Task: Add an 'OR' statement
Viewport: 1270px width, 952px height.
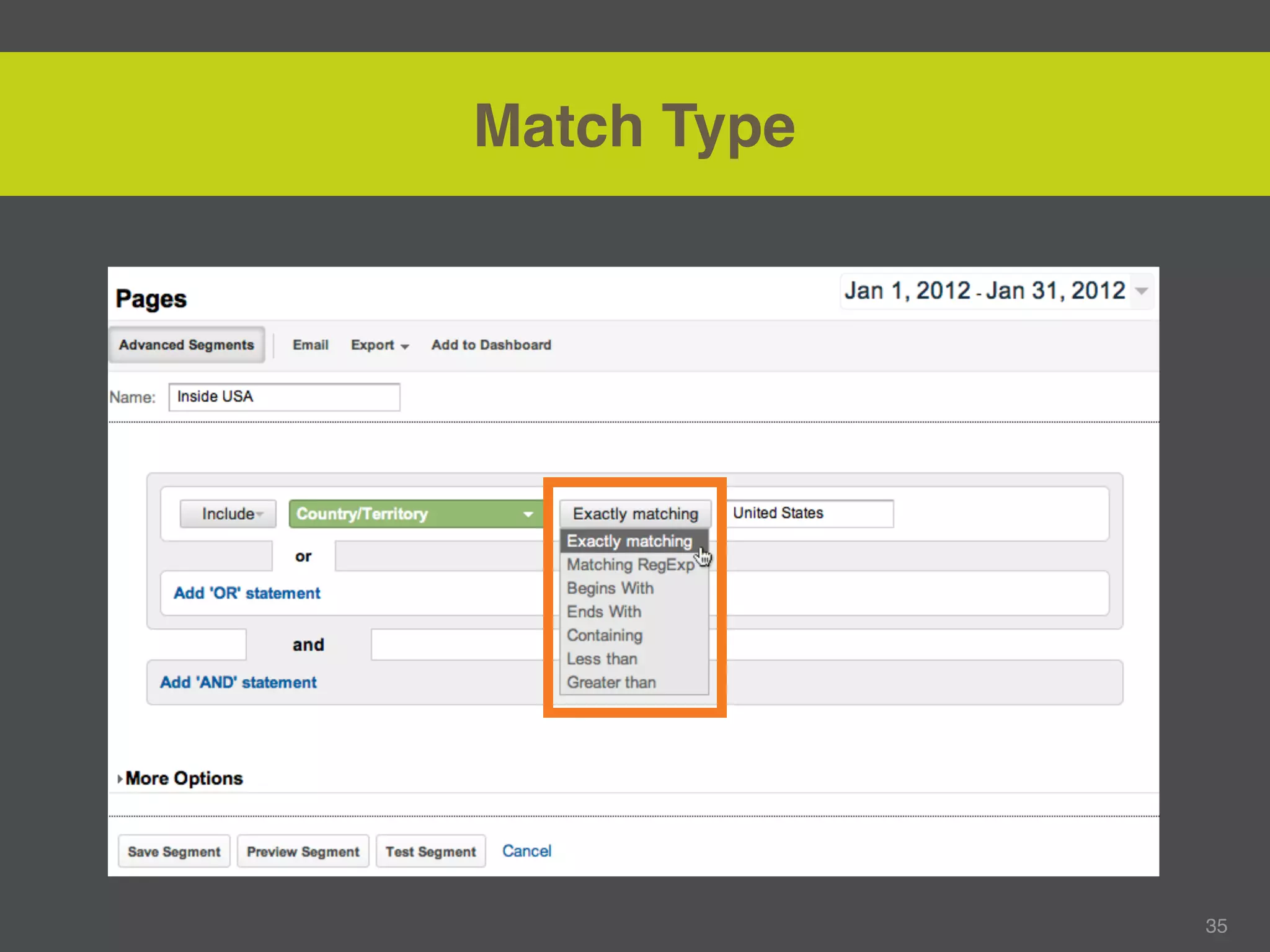Action: (247, 593)
